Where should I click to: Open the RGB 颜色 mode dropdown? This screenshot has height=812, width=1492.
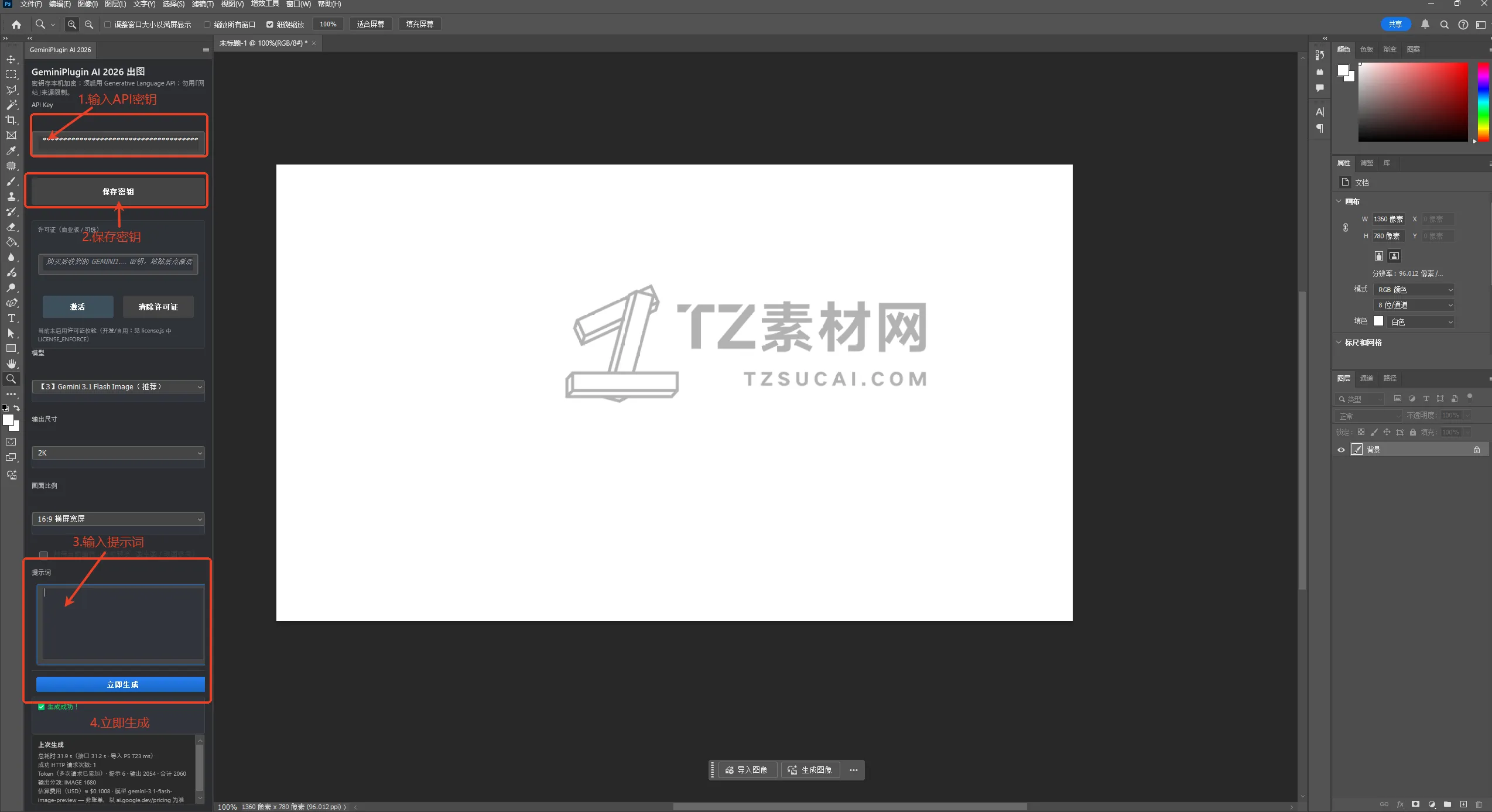(x=1414, y=290)
